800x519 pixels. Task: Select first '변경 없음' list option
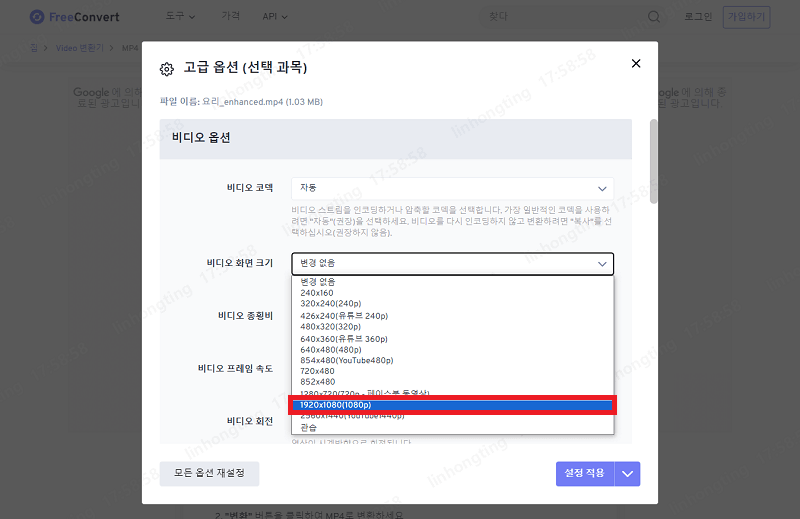pos(317,282)
